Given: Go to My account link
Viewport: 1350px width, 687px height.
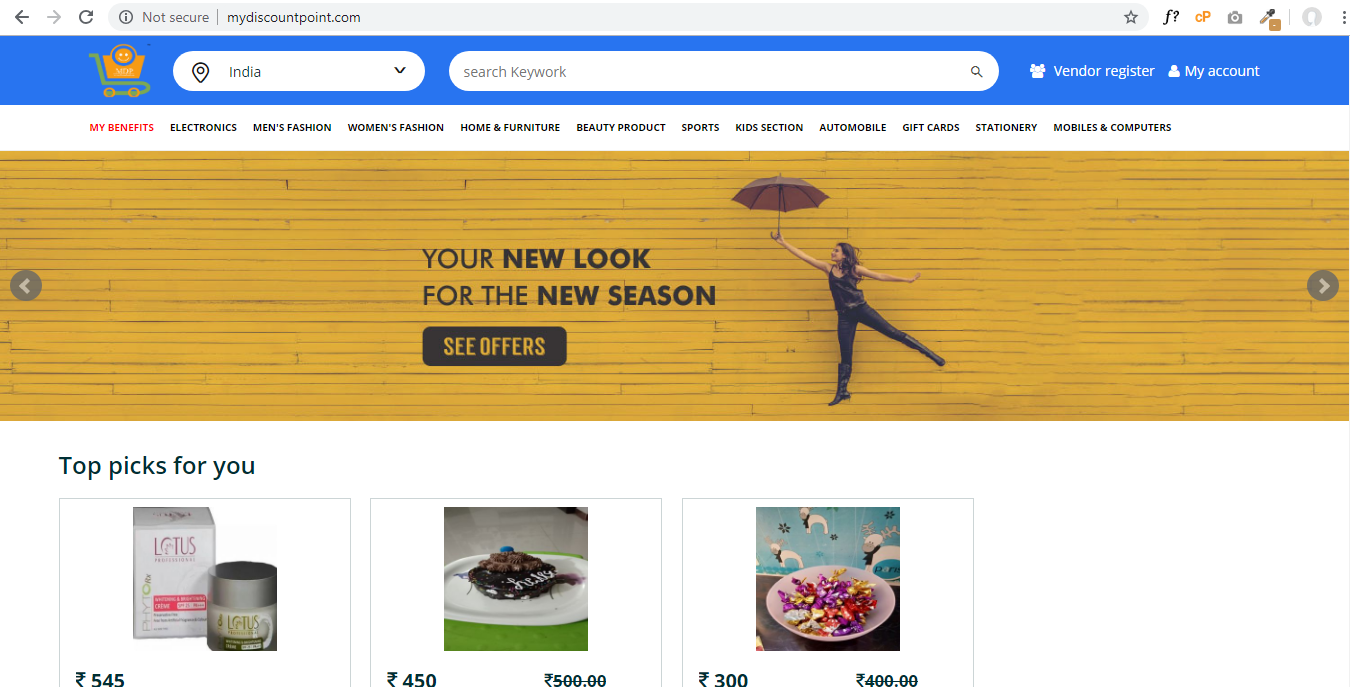Looking at the screenshot, I should click(1214, 71).
